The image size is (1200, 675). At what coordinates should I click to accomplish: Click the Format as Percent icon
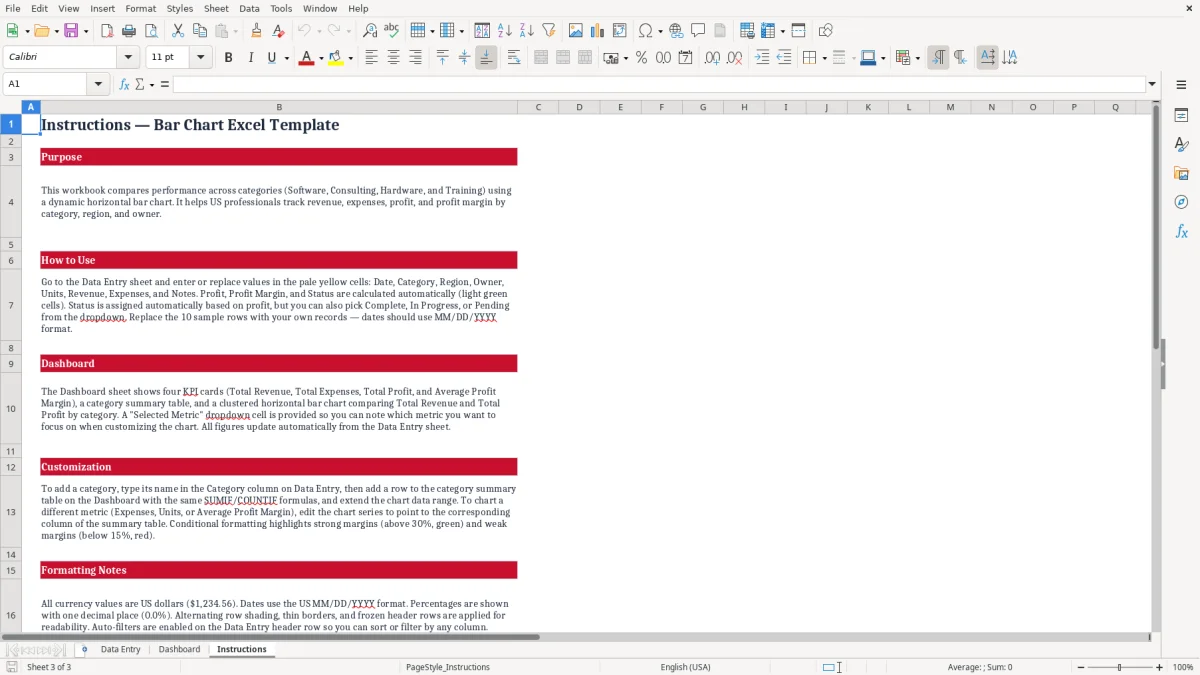click(641, 58)
